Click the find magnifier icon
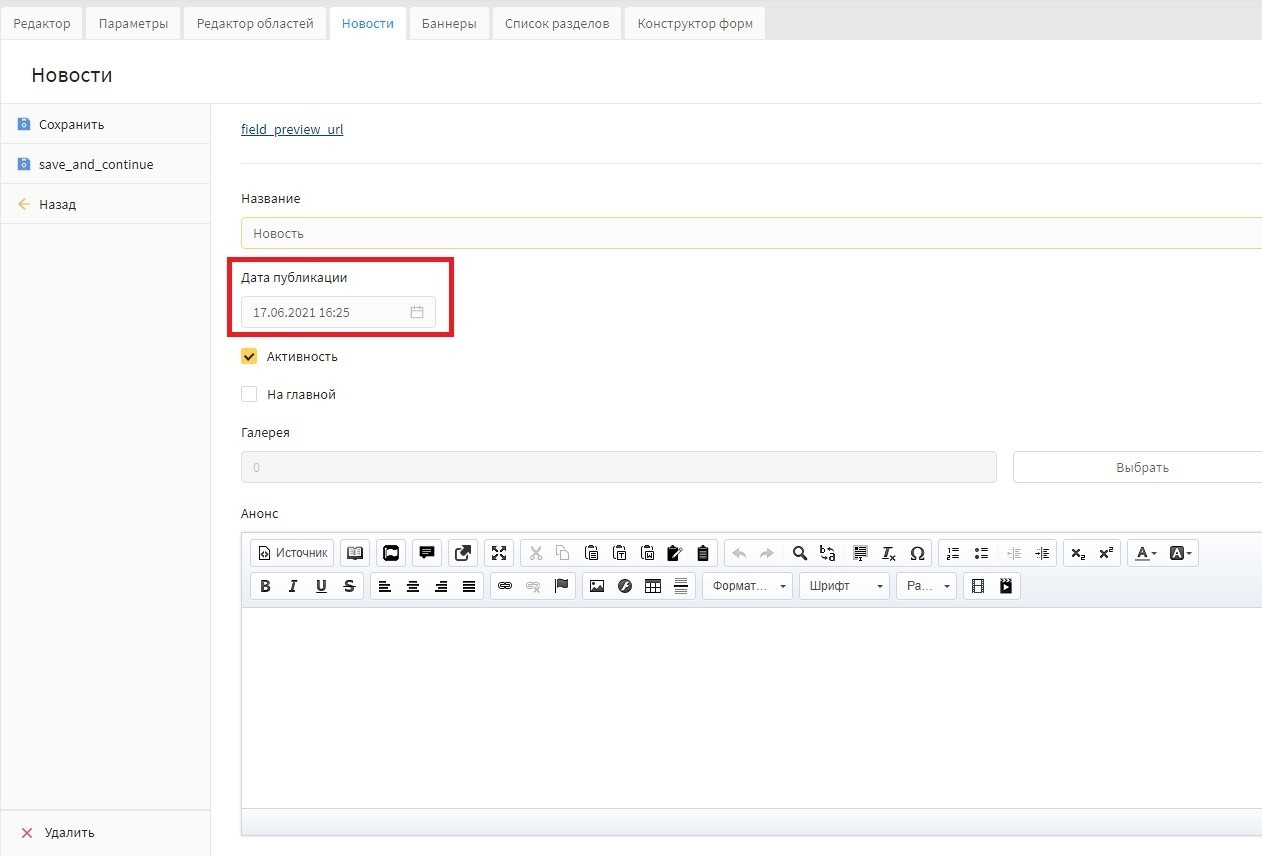Viewport: 1262px width, 856px height. tap(799, 553)
